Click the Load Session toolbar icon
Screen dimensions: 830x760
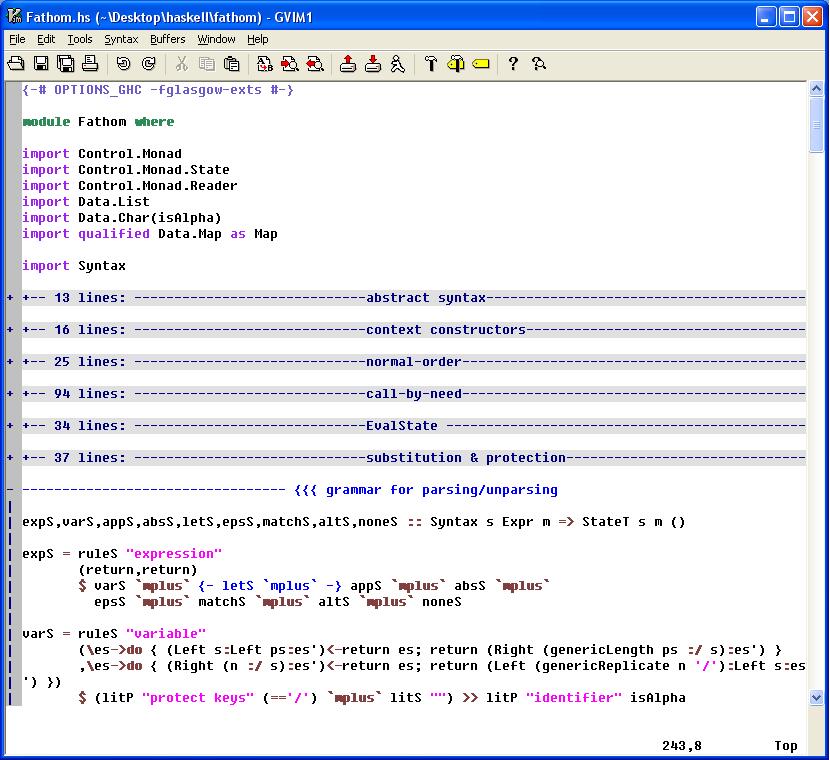tap(347, 64)
